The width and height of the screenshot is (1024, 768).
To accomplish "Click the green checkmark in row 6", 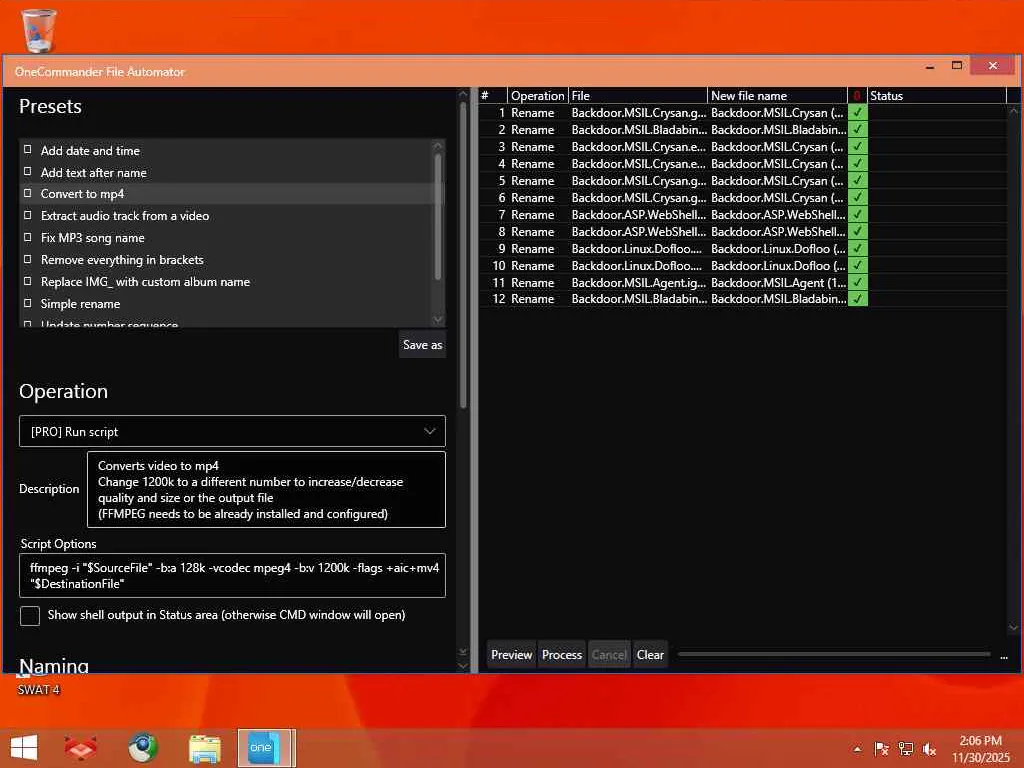I will click(x=857, y=197).
